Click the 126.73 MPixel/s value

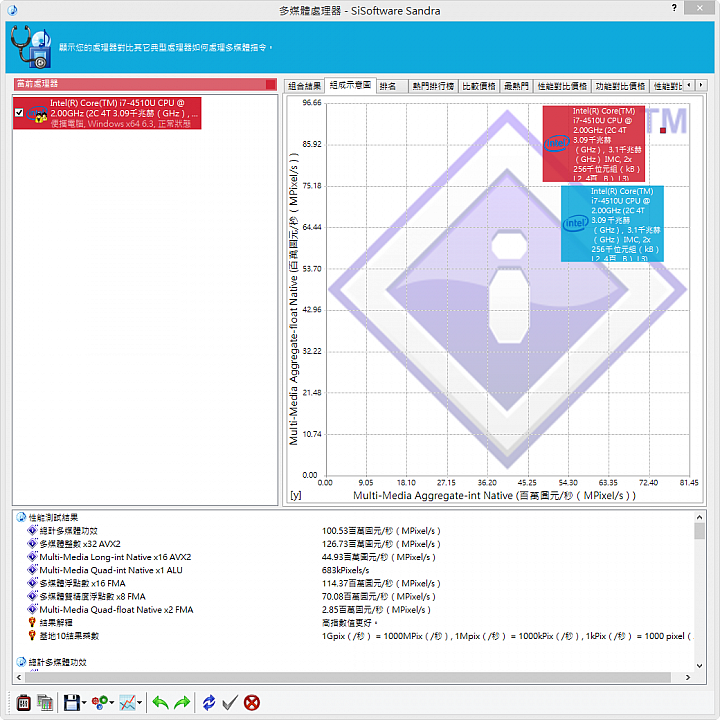pos(381,544)
